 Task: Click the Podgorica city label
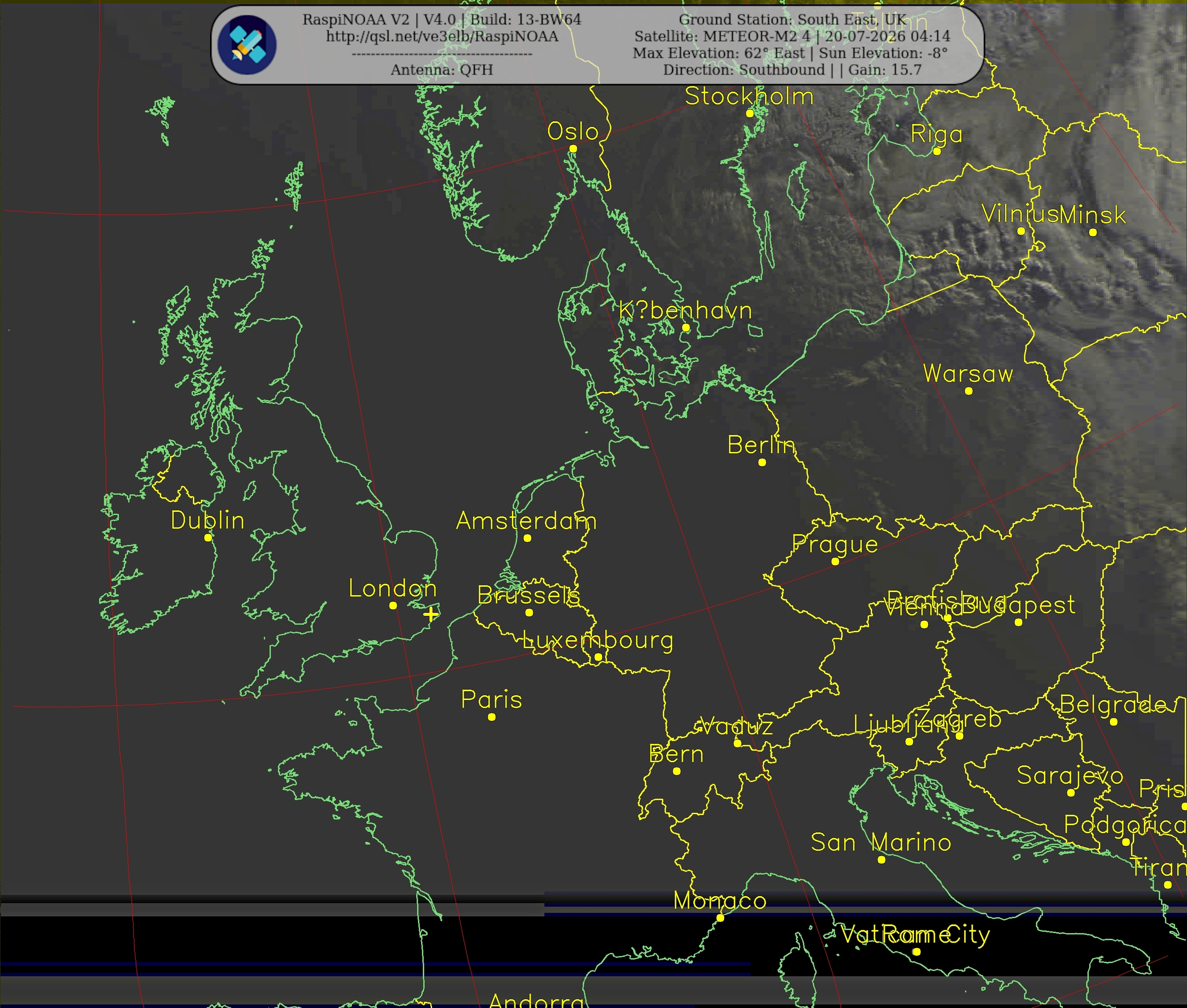tap(1125, 825)
